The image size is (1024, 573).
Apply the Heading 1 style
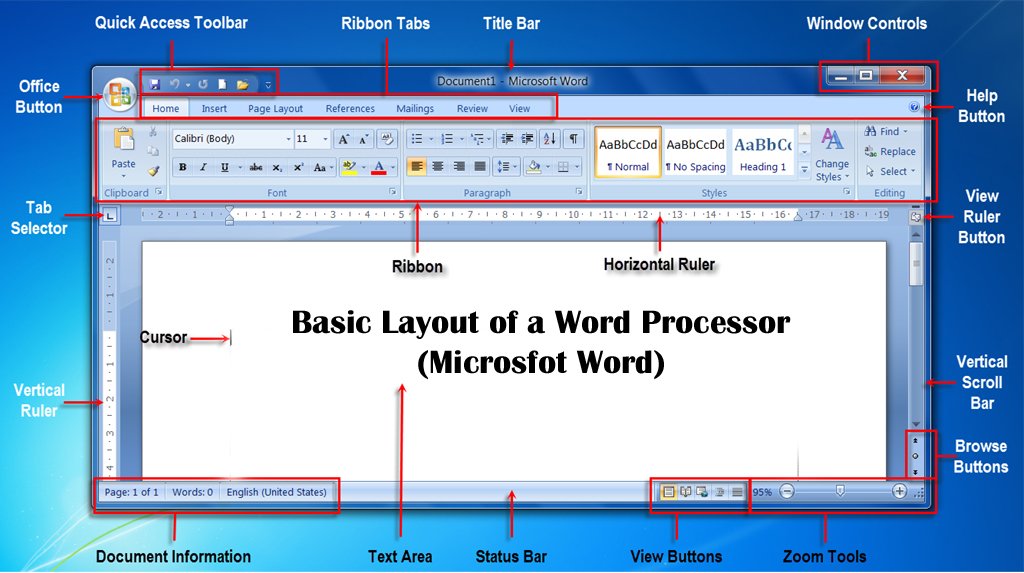pos(763,152)
